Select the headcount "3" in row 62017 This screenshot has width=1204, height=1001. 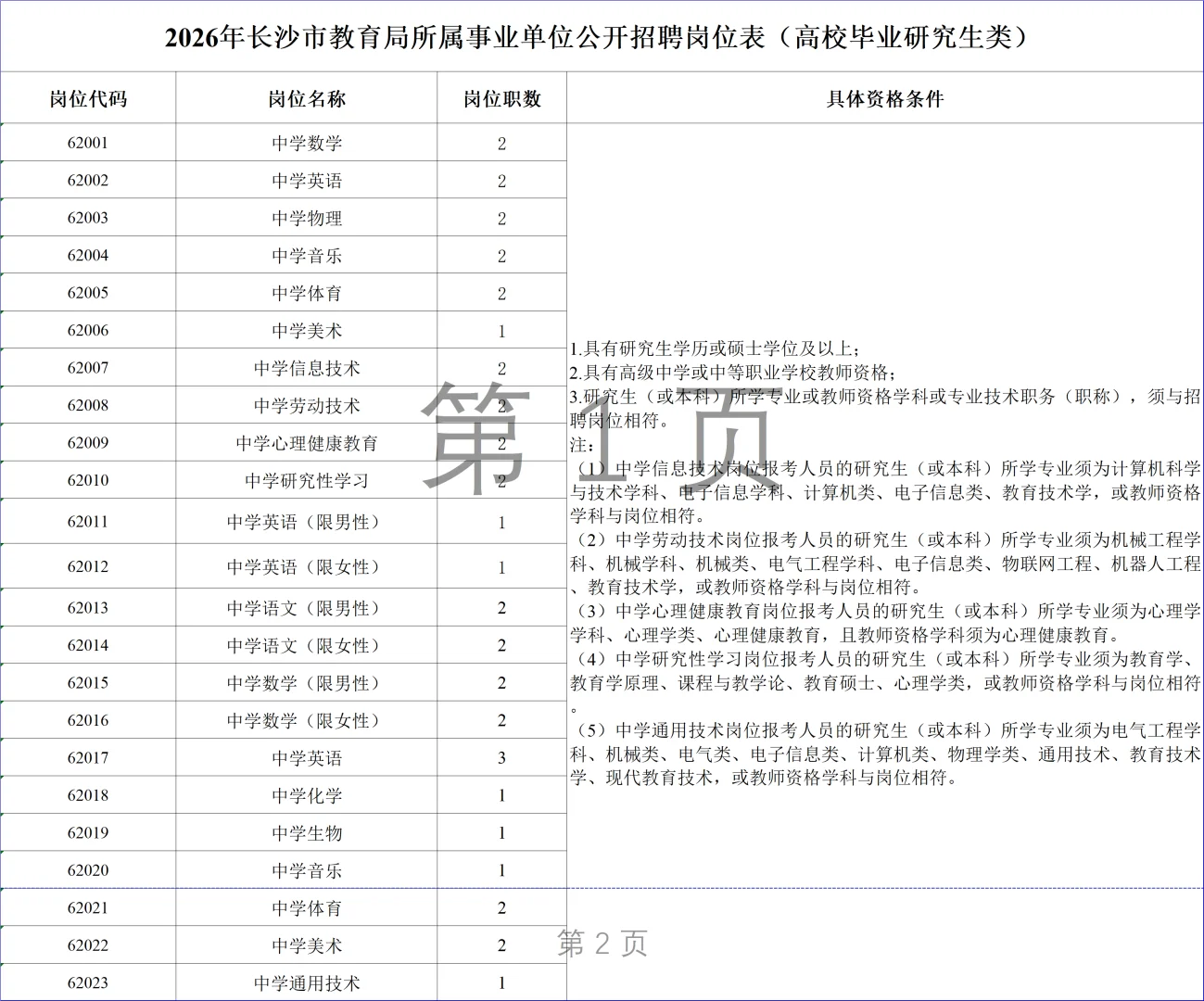(501, 758)
